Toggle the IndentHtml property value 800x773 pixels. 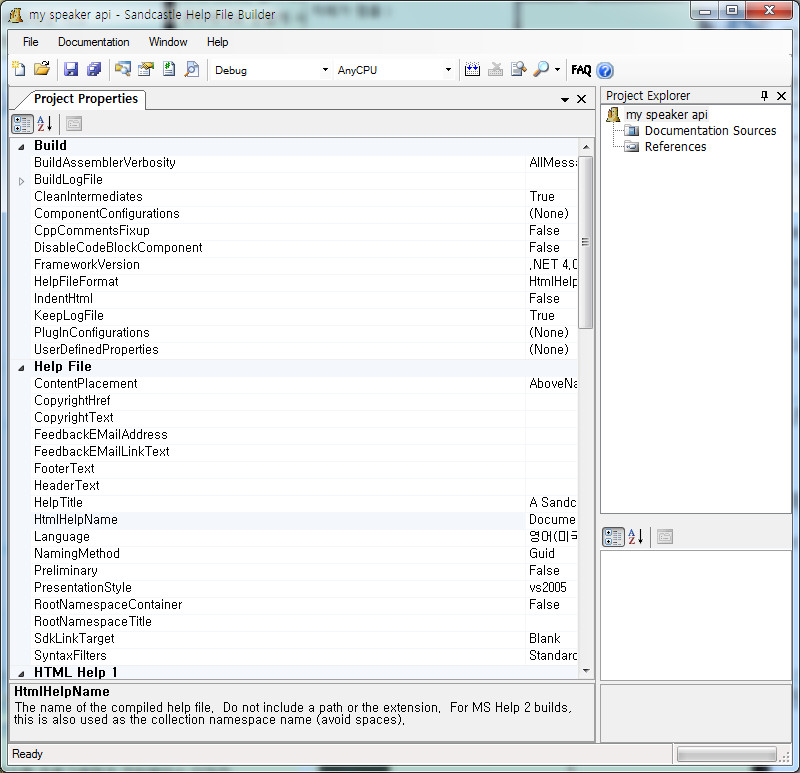coord(545,298)
